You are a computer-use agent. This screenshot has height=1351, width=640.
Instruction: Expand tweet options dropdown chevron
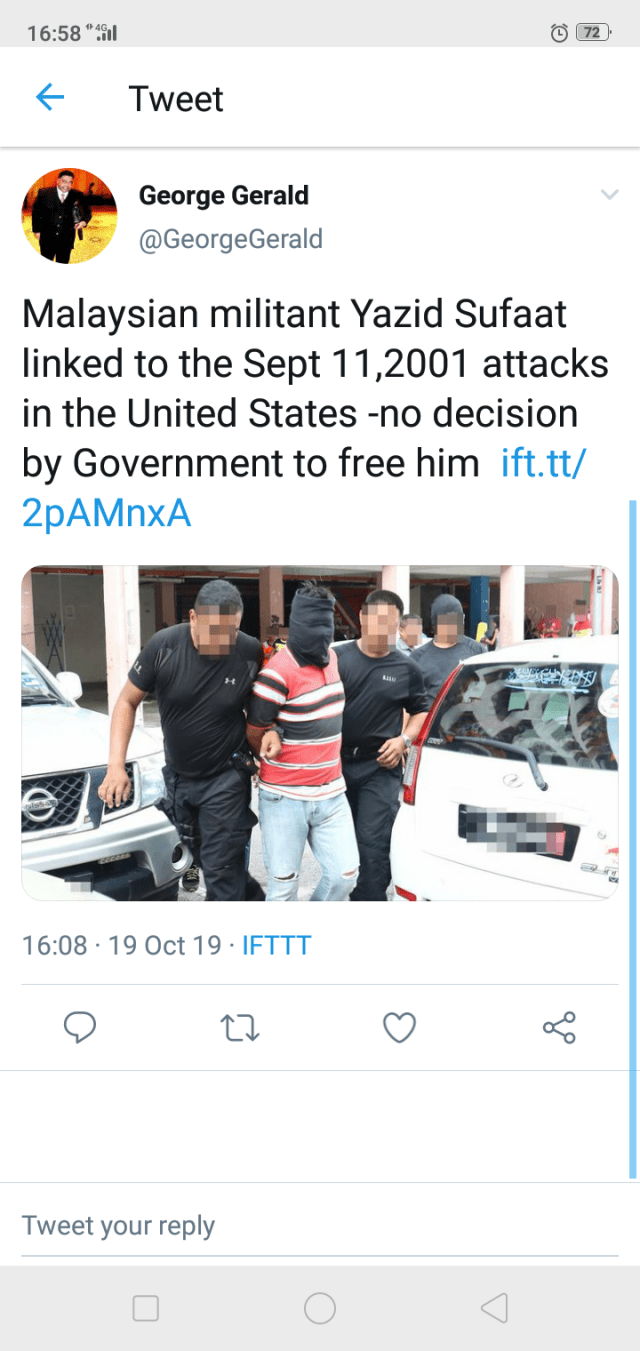[609, 194]
